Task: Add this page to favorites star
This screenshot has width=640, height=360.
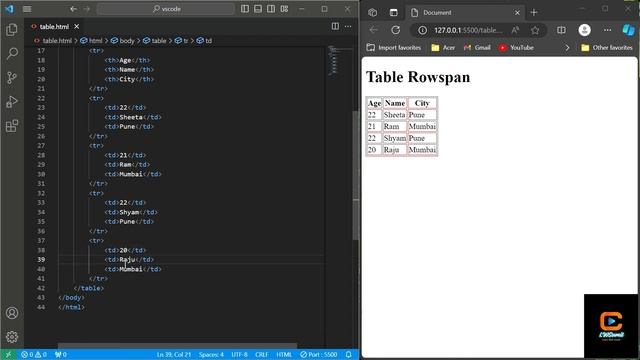Action: tap(535, 30)
